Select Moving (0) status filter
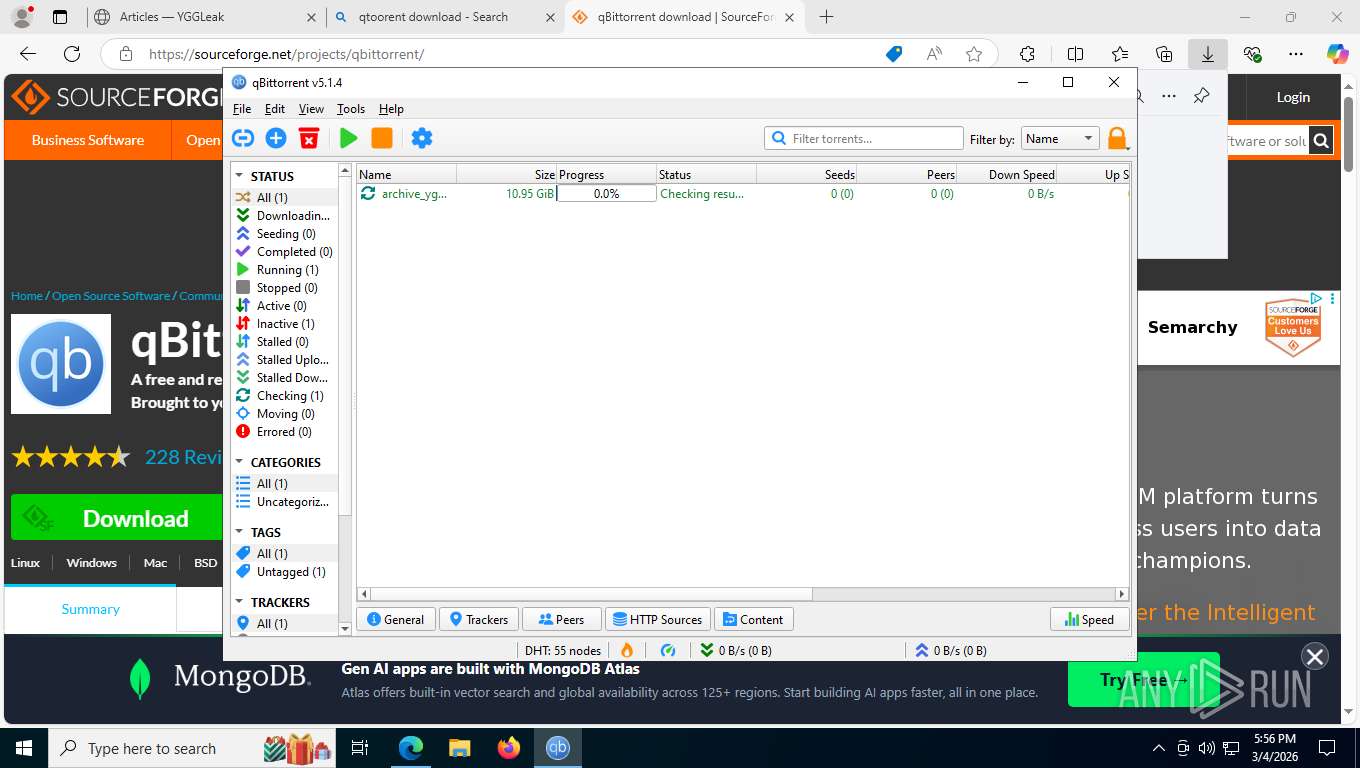 [x=284, y=414]
